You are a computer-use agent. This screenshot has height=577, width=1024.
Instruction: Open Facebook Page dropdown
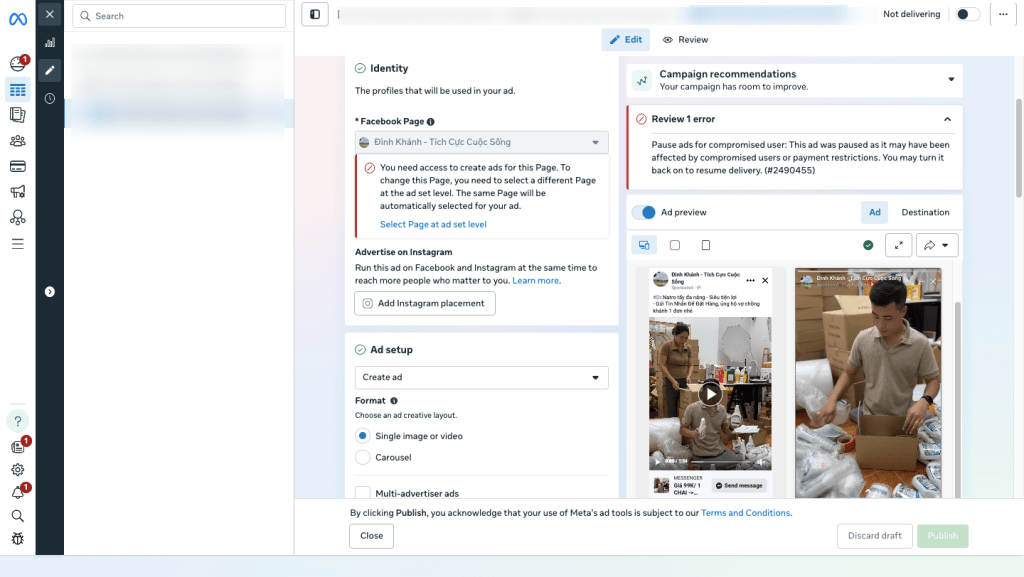coord(481,142)
